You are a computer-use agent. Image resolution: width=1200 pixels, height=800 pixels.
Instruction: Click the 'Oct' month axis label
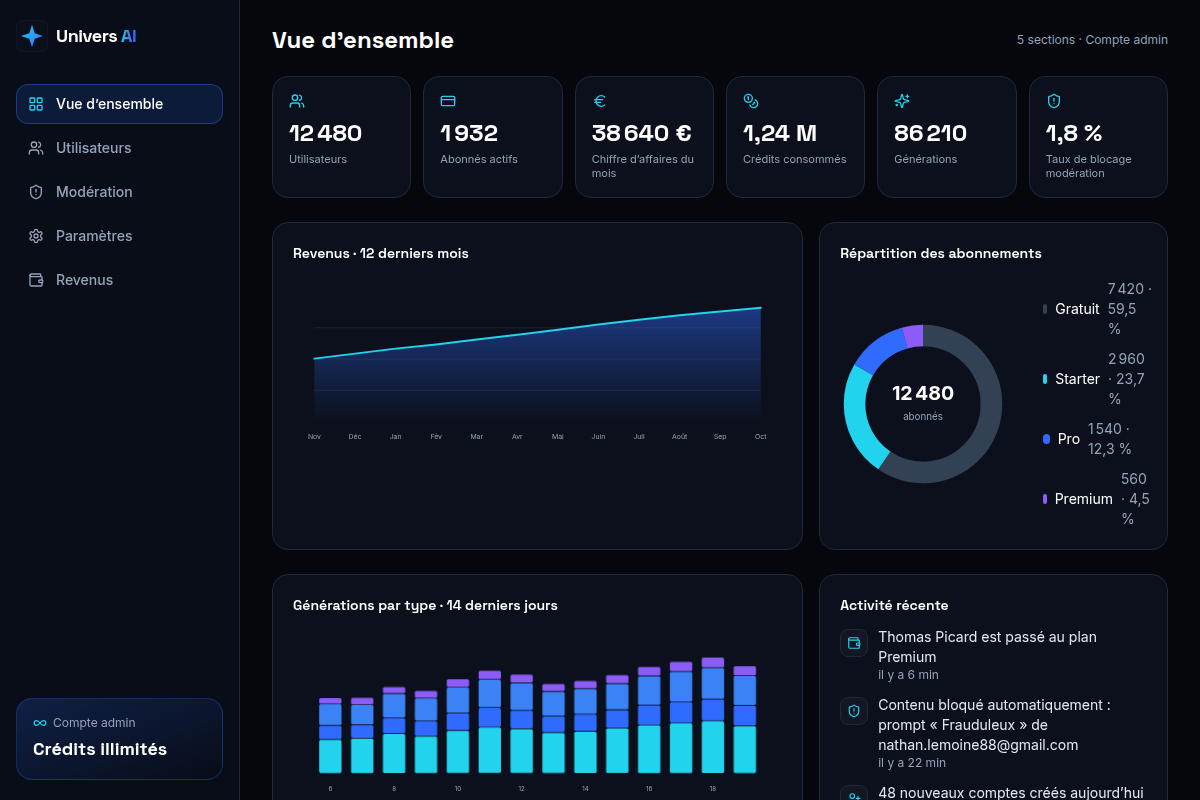click(x=761, y=437)
